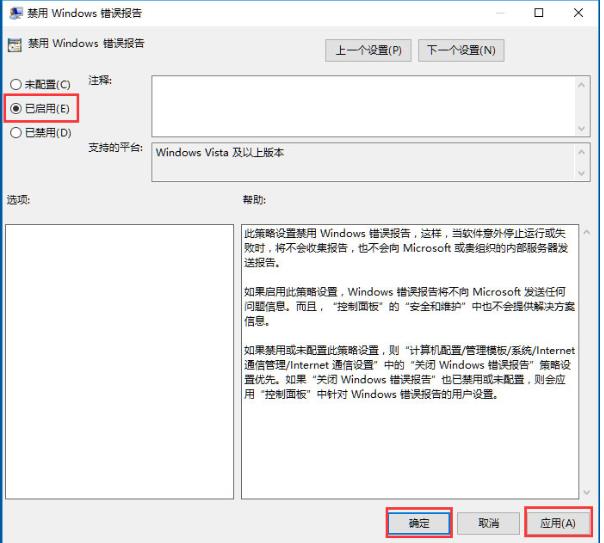Click the 选项: label
The height and width of the screenshot is (543, 604).
(18, 199)
